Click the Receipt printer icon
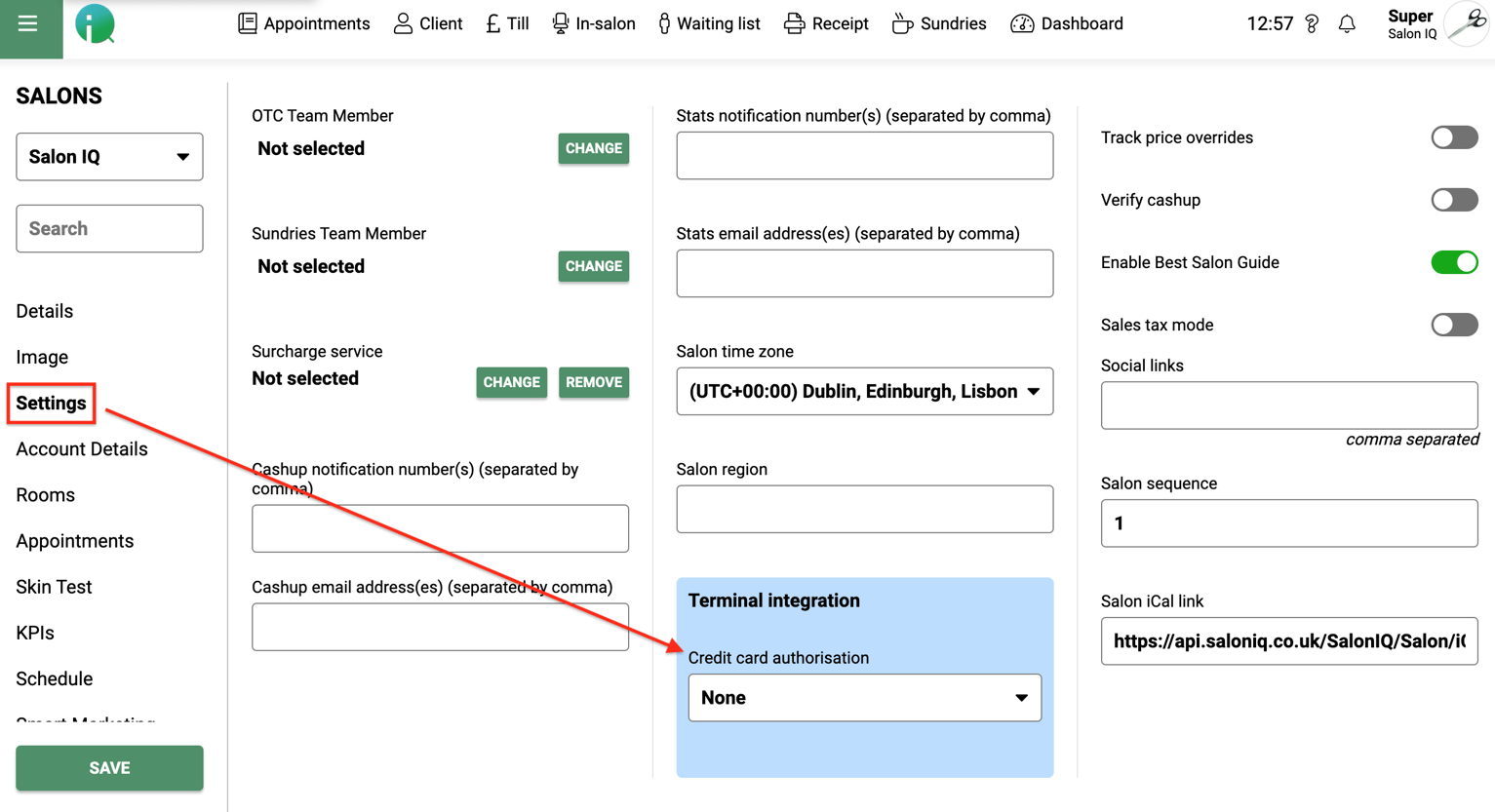1495x812 pixels. coord(794,22)
